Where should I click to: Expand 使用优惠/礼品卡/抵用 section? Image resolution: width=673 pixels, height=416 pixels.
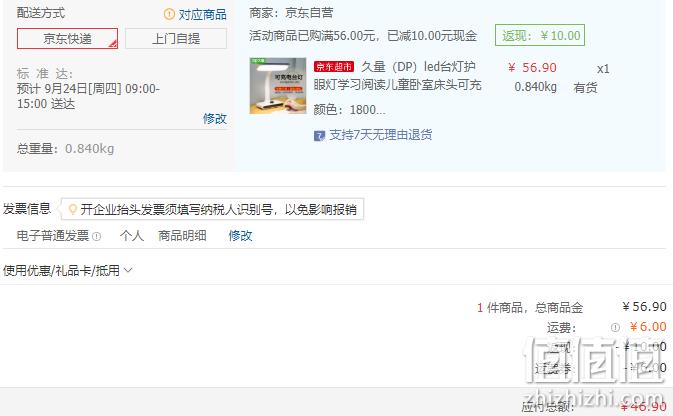(68, 270)
